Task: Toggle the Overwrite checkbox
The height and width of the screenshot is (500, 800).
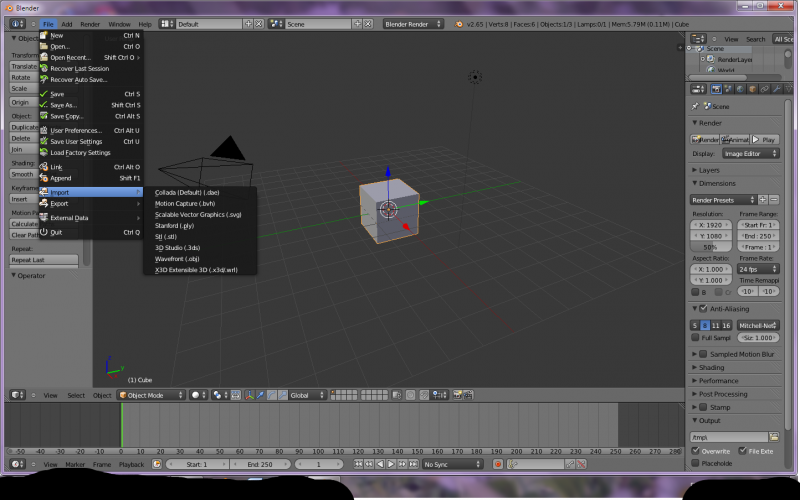Action: 695,451
